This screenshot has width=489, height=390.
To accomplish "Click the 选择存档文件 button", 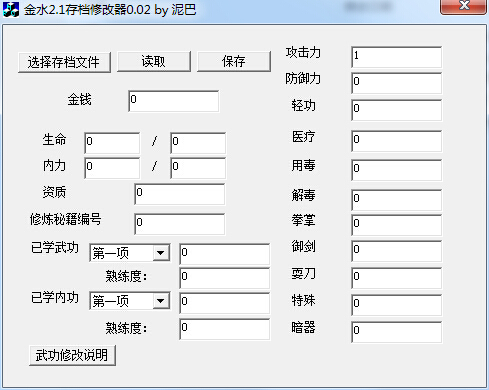I will pyautogui.click(x=64, y=62).
